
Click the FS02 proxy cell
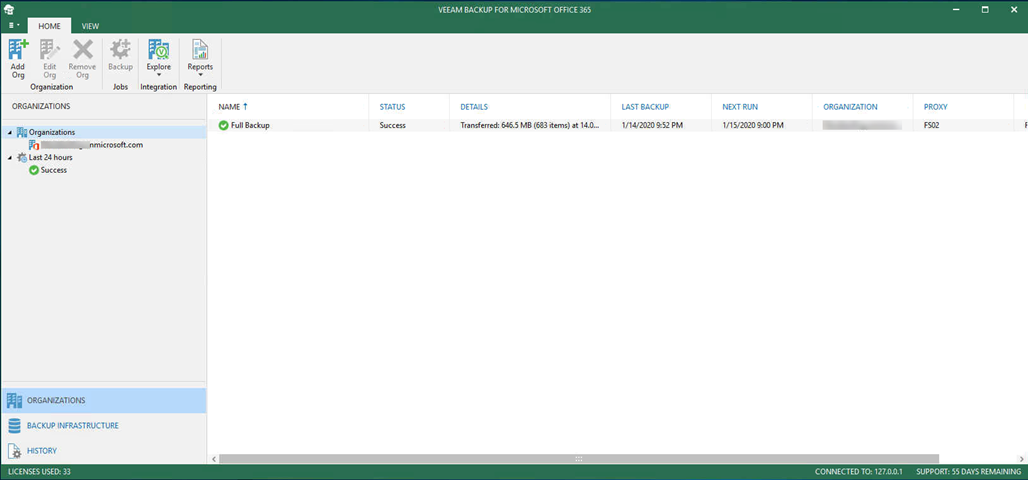931,125
